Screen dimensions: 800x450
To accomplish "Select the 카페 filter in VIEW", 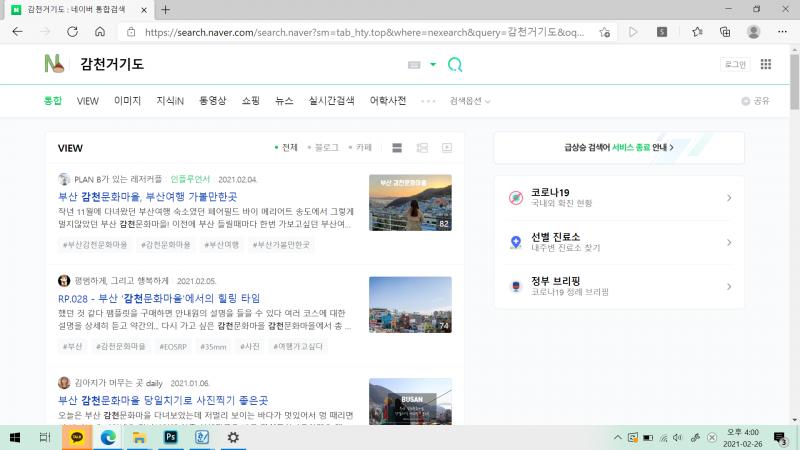I will coord(360,147).
